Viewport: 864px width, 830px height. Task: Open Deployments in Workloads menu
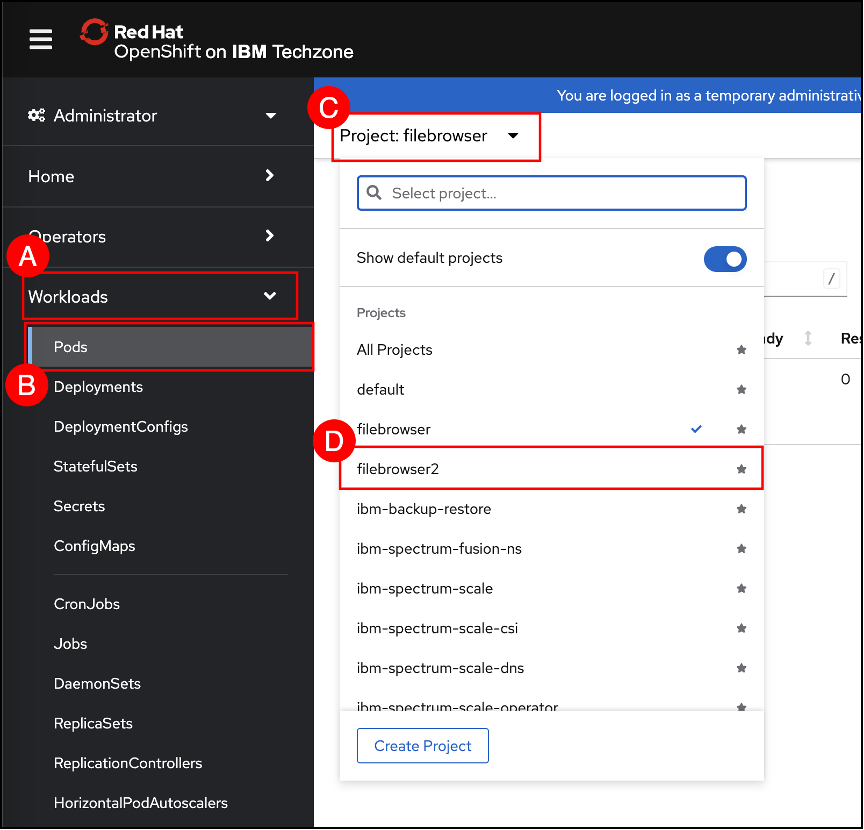click(x=98, y=387)
